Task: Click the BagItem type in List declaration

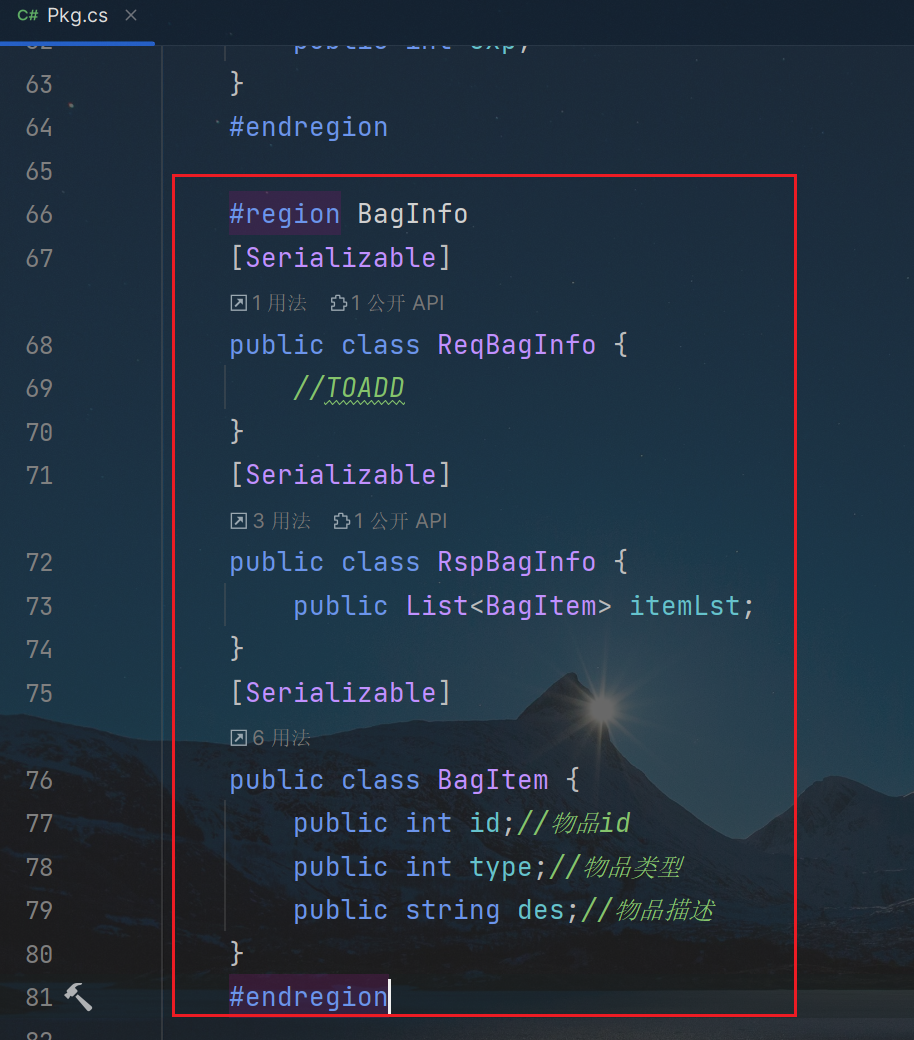Action: click(541, 606)
